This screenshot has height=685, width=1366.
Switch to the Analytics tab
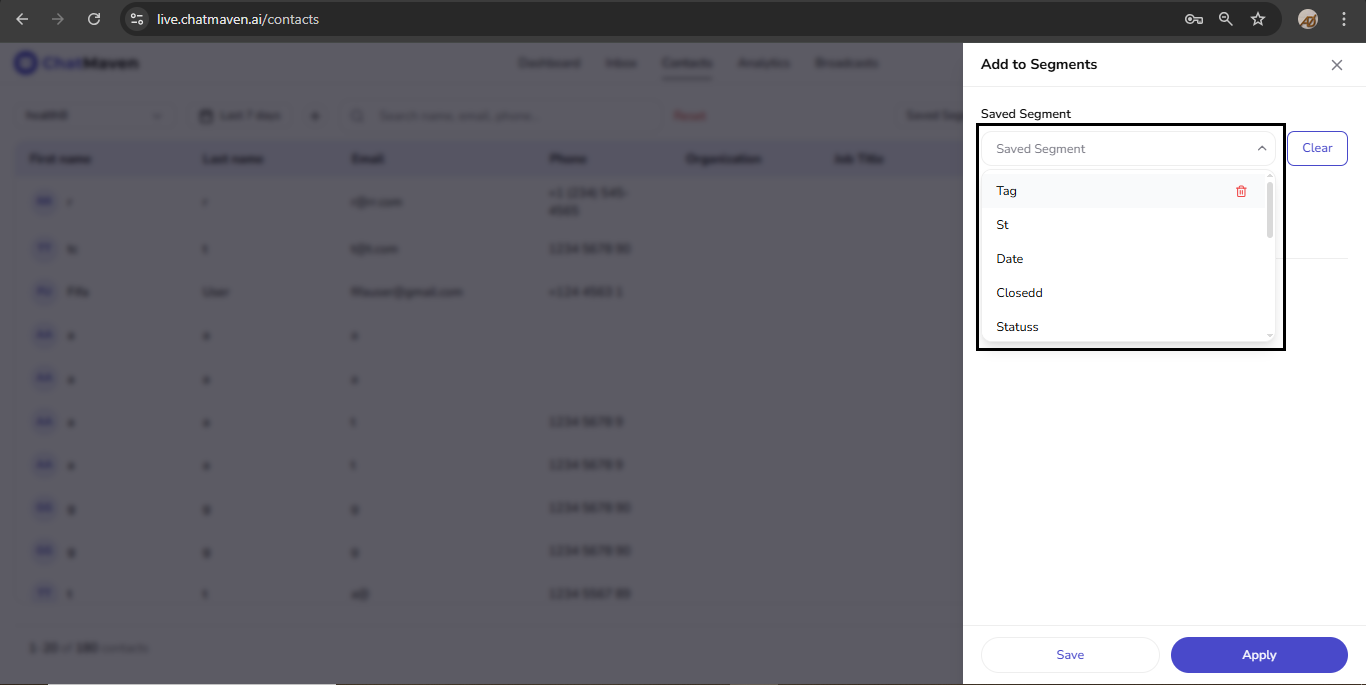[763, 62]
